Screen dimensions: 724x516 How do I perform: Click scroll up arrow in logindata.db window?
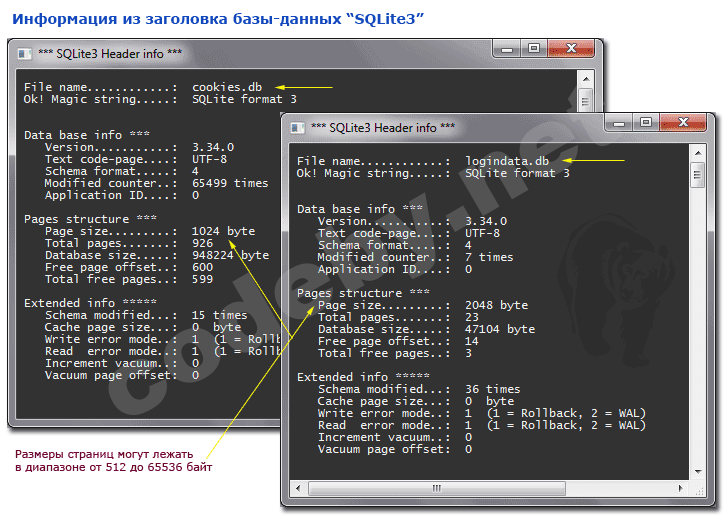click(698, 153)
